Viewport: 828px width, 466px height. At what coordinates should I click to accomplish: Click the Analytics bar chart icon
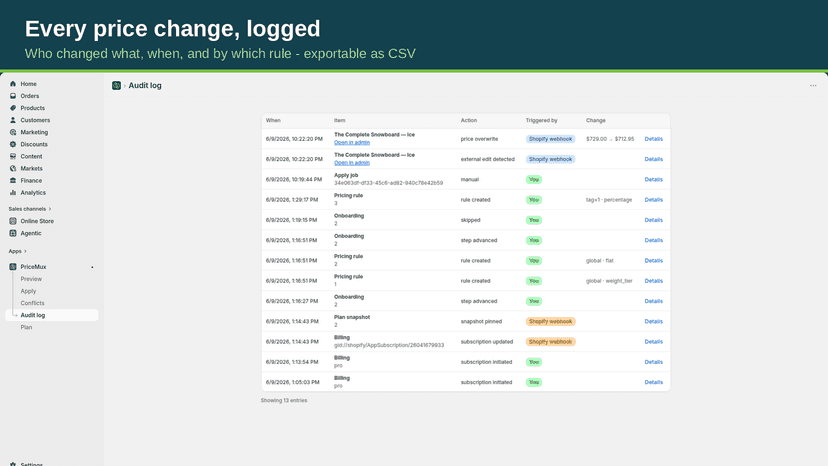[x=13, y=193]
